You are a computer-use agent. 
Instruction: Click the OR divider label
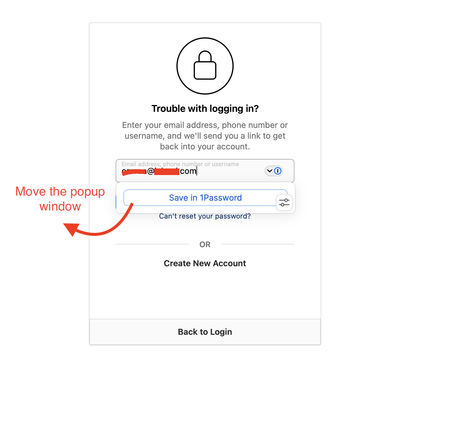click(205, 245)
